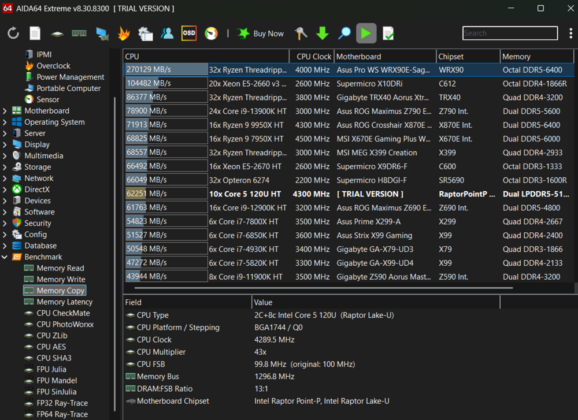Click the horizontal scrollbar under results
Image resolution: width=578 pixels, height=420 pixels.
[x=323, y=288]
